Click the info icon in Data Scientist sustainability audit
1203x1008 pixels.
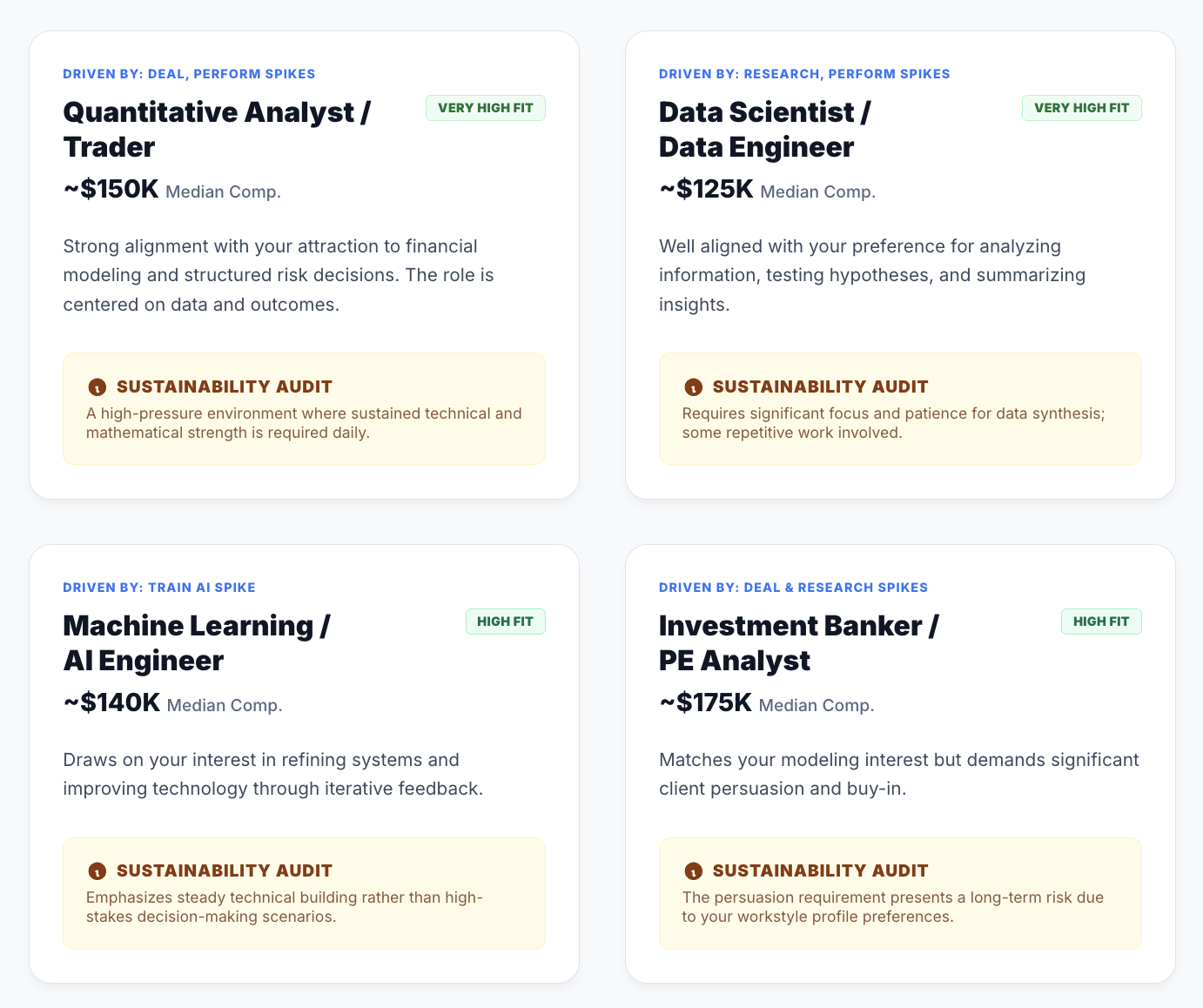[693, 387]
